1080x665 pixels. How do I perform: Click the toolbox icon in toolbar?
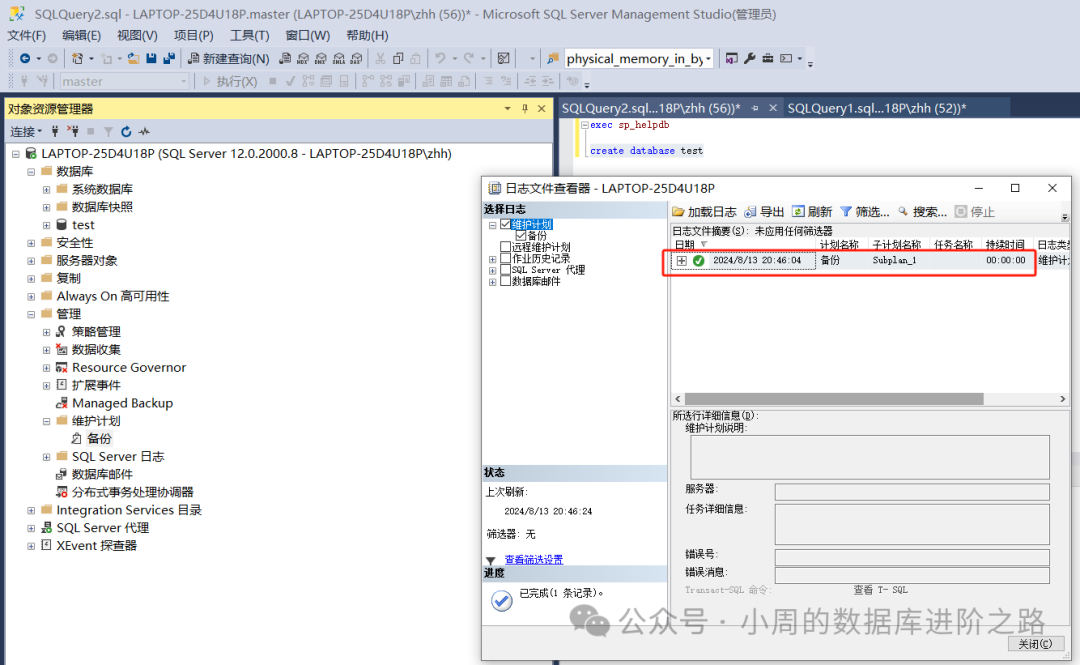767,59
